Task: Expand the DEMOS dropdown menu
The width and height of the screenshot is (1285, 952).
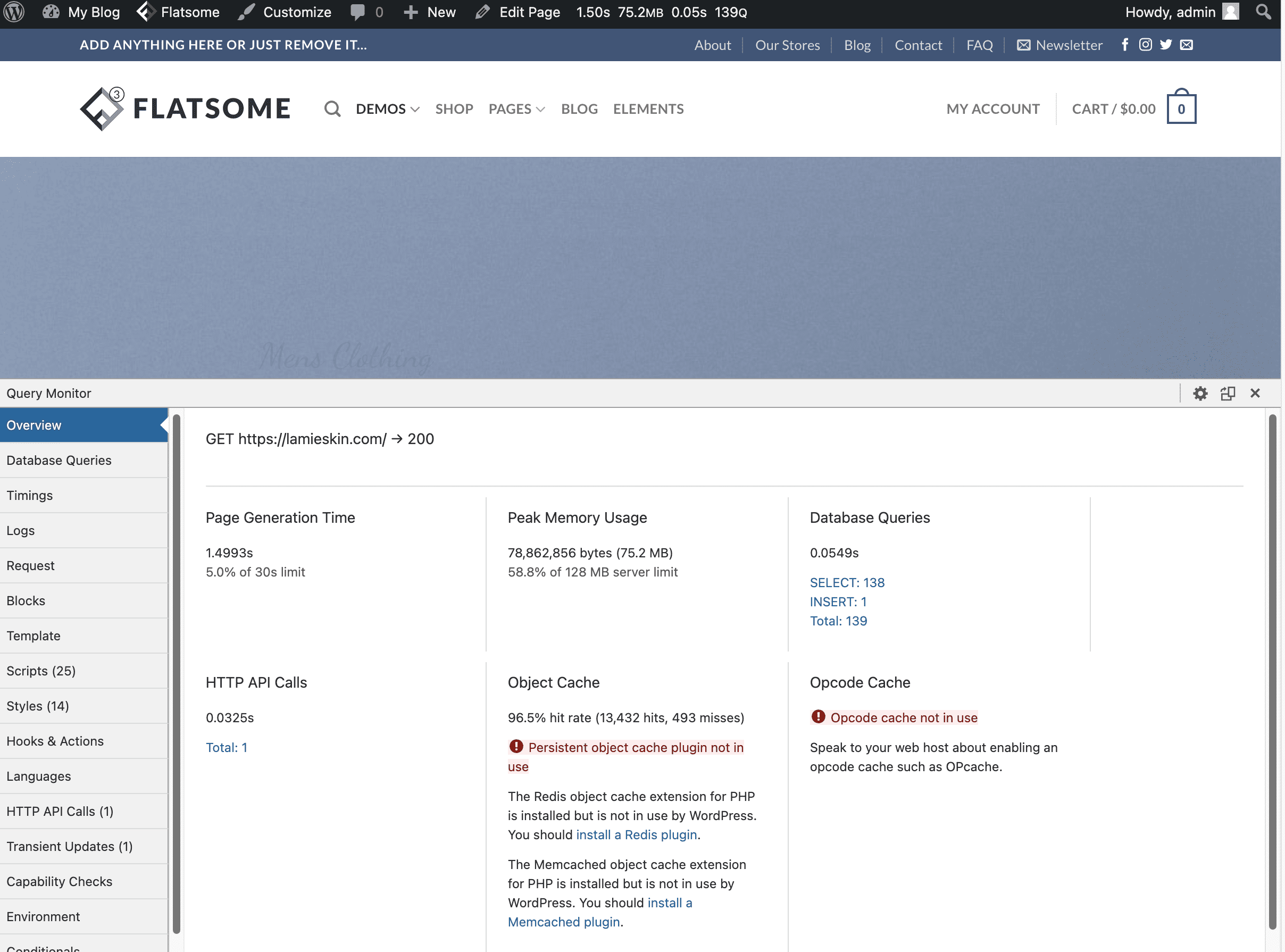Action: (x=387, y=109)
